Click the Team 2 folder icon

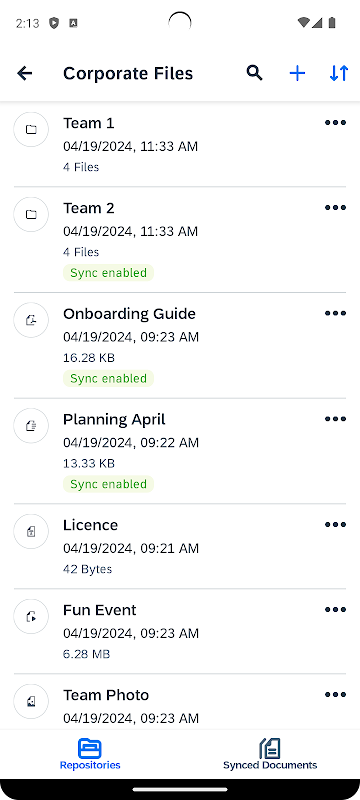click(31, 214)
